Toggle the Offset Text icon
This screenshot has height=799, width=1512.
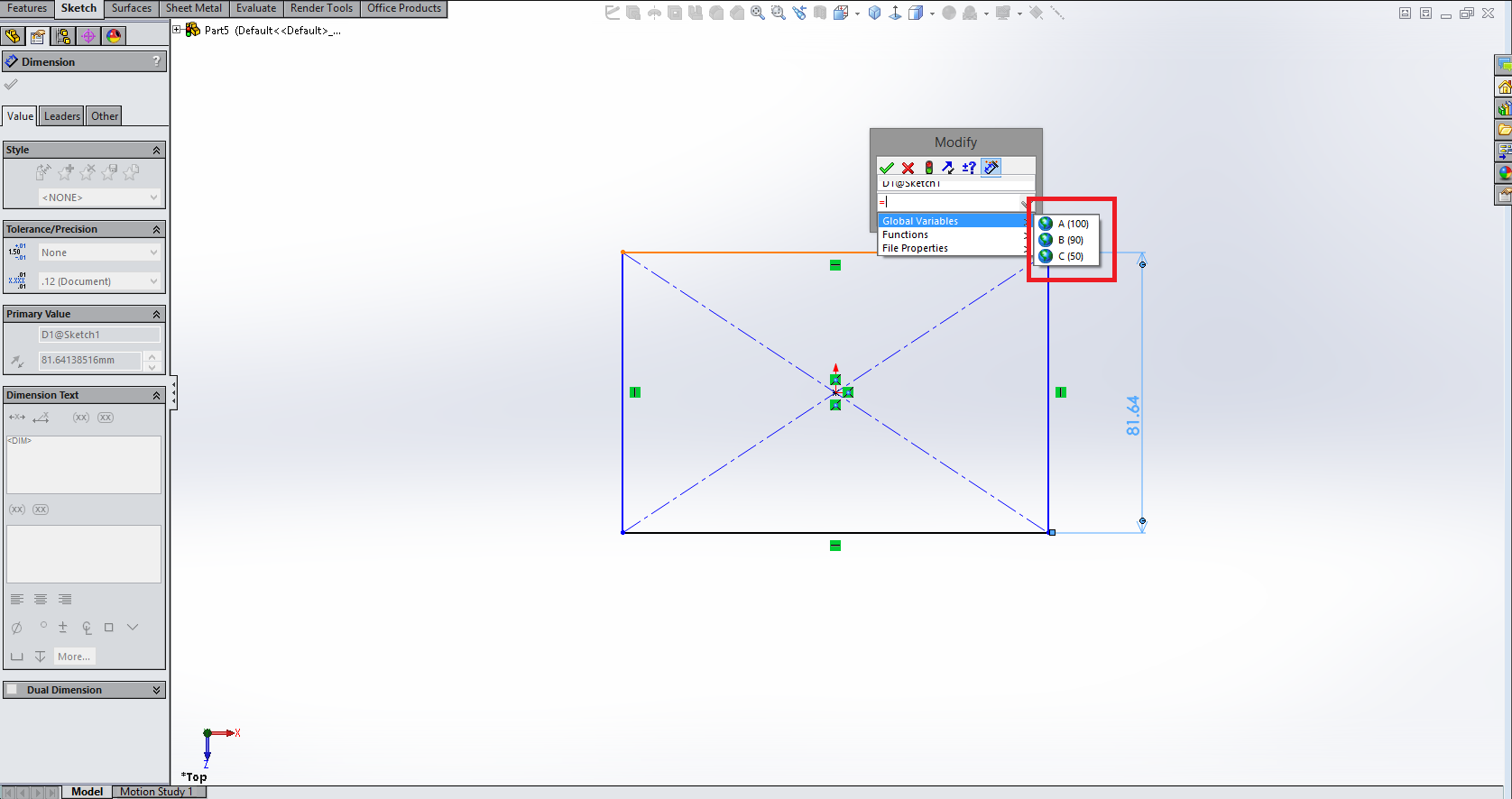click(x=41, y=418)
